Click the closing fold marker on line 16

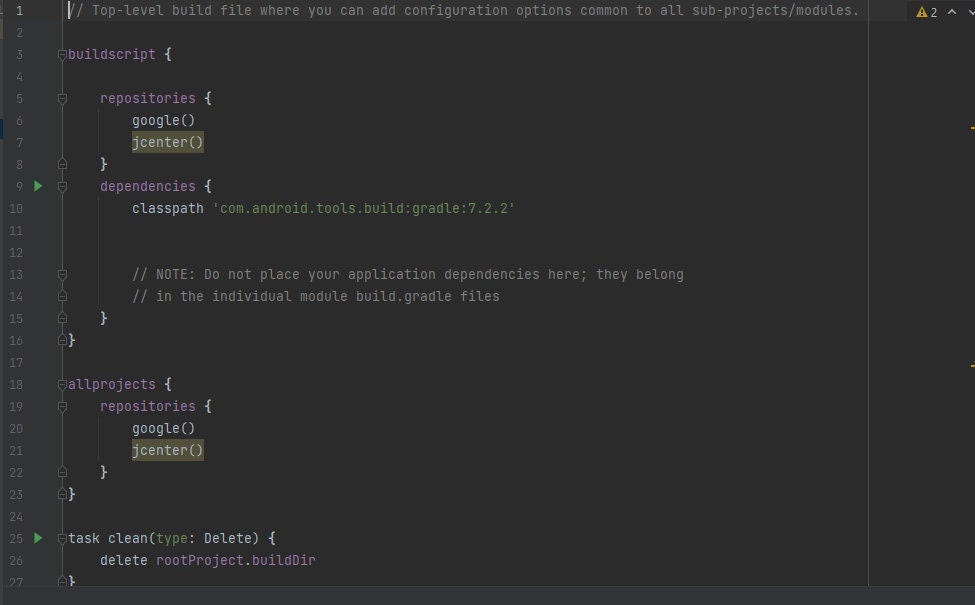[x=62, y=340]
